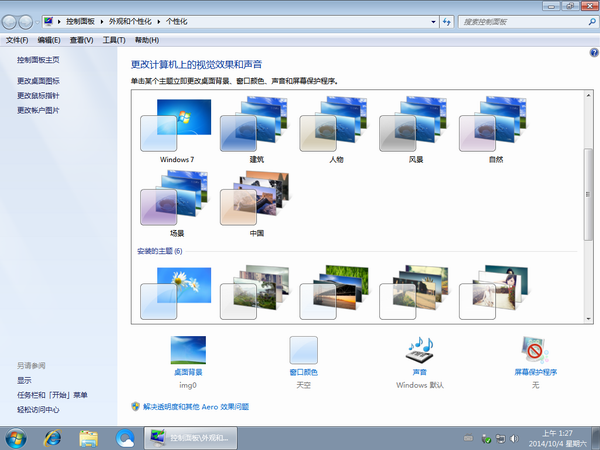This screenshot has width=600, height=450.
Task: Expand the arrow after 控制面板 breadcrumb
Action: 102,22
